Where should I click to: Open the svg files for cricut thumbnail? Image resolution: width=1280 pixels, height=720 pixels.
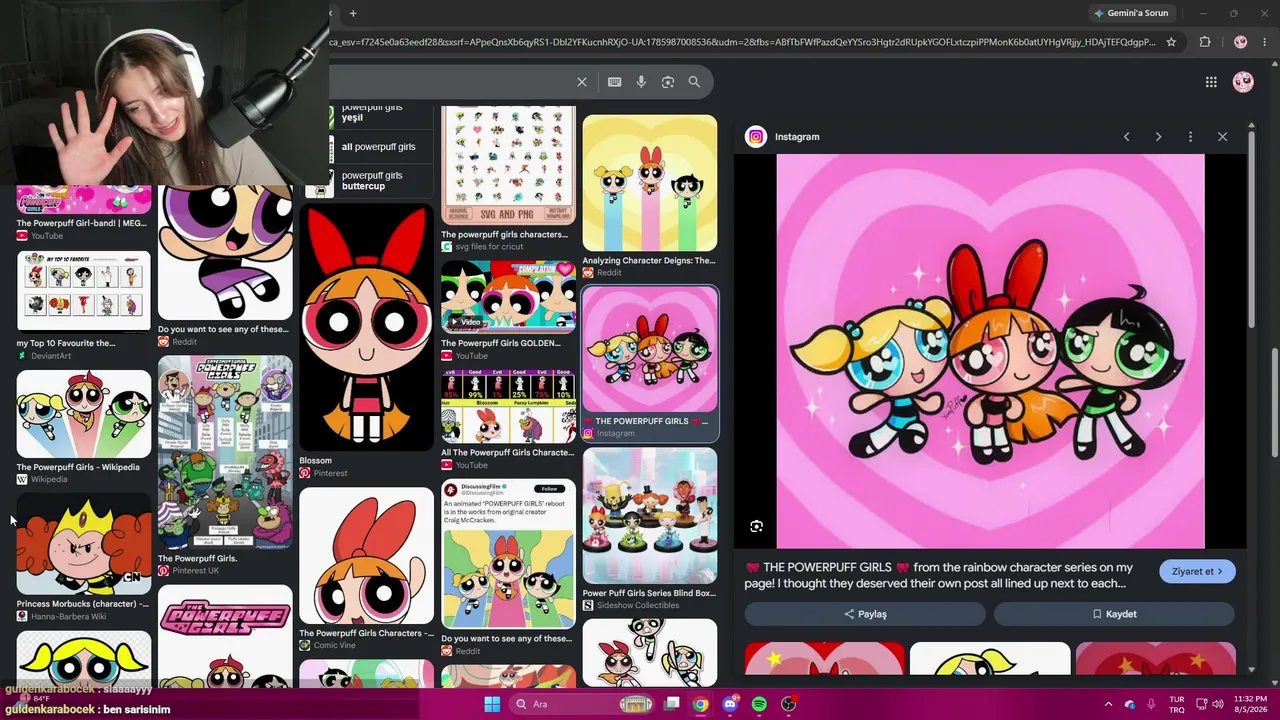pos(508,166)
